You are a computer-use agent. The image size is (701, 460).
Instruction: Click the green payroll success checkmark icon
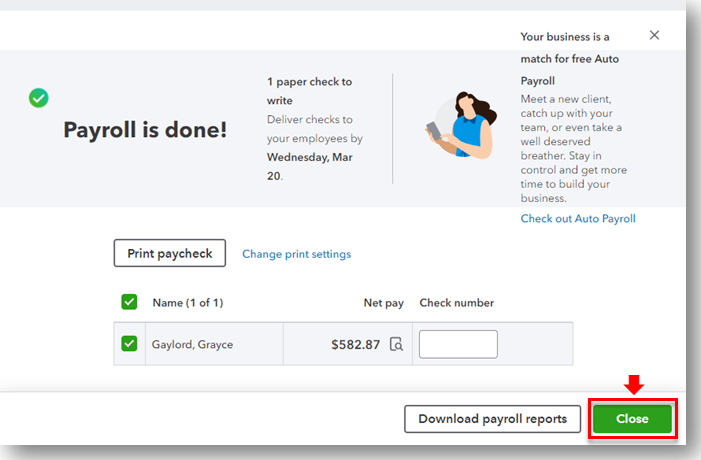(x=39, y=98)
